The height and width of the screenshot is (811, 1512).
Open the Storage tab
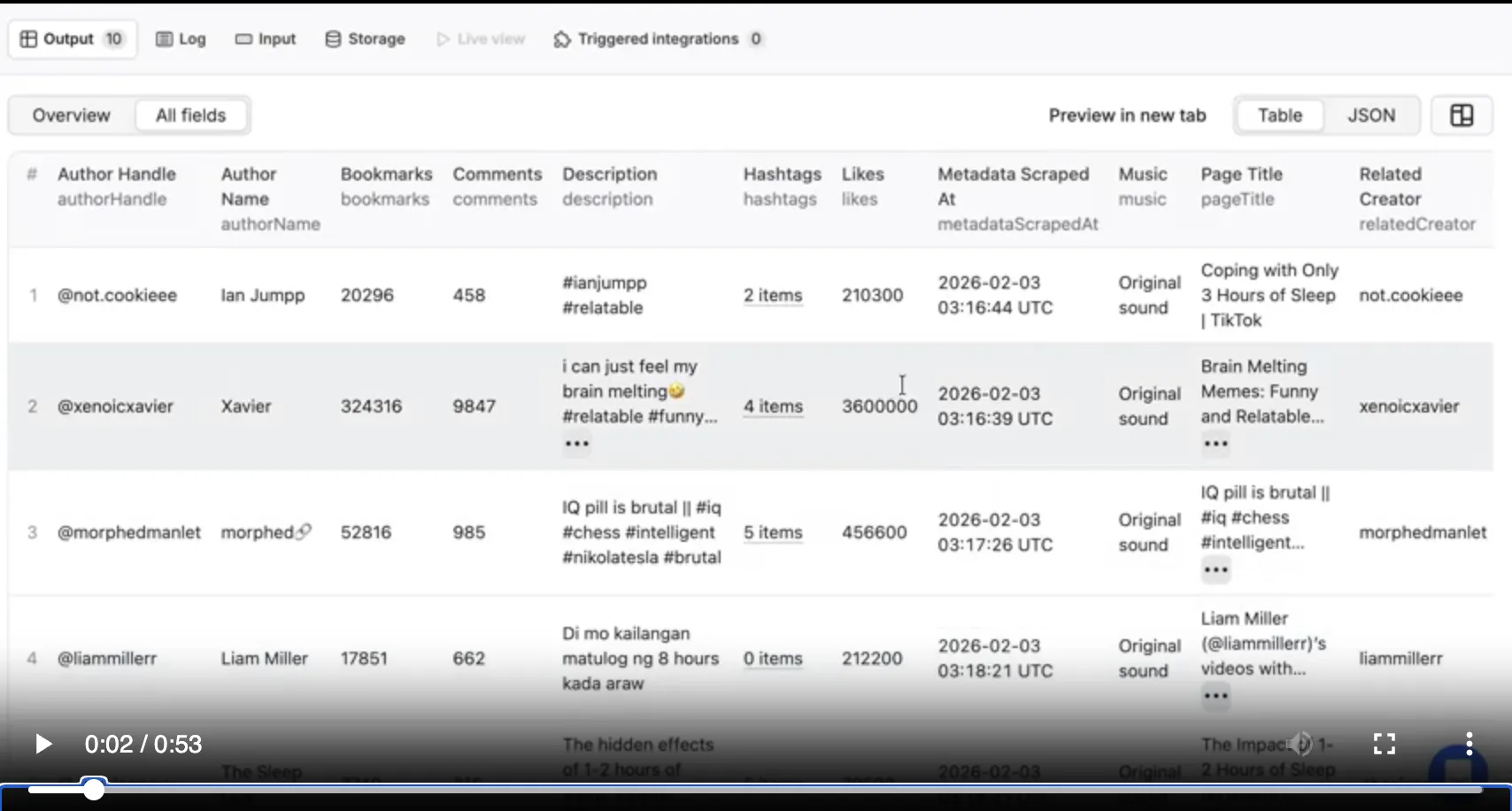[x=365, y=39]
